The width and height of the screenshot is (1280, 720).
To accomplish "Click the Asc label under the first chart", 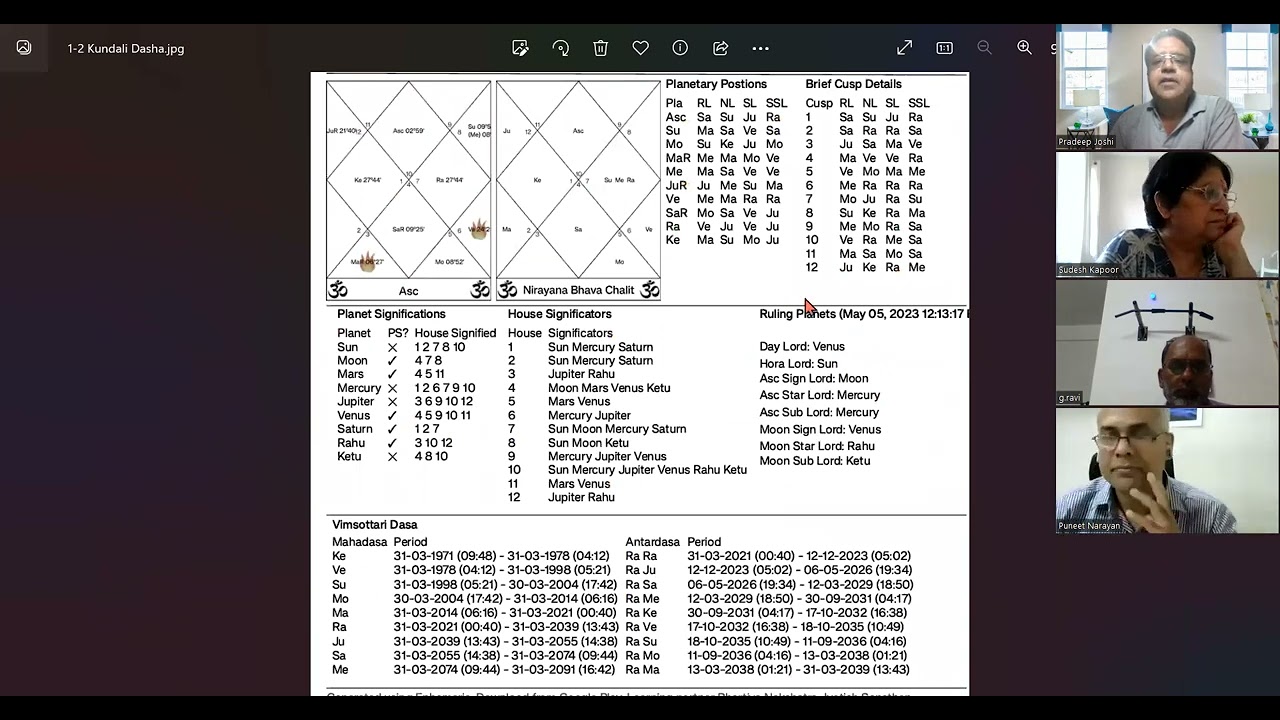I will (408, 291).
